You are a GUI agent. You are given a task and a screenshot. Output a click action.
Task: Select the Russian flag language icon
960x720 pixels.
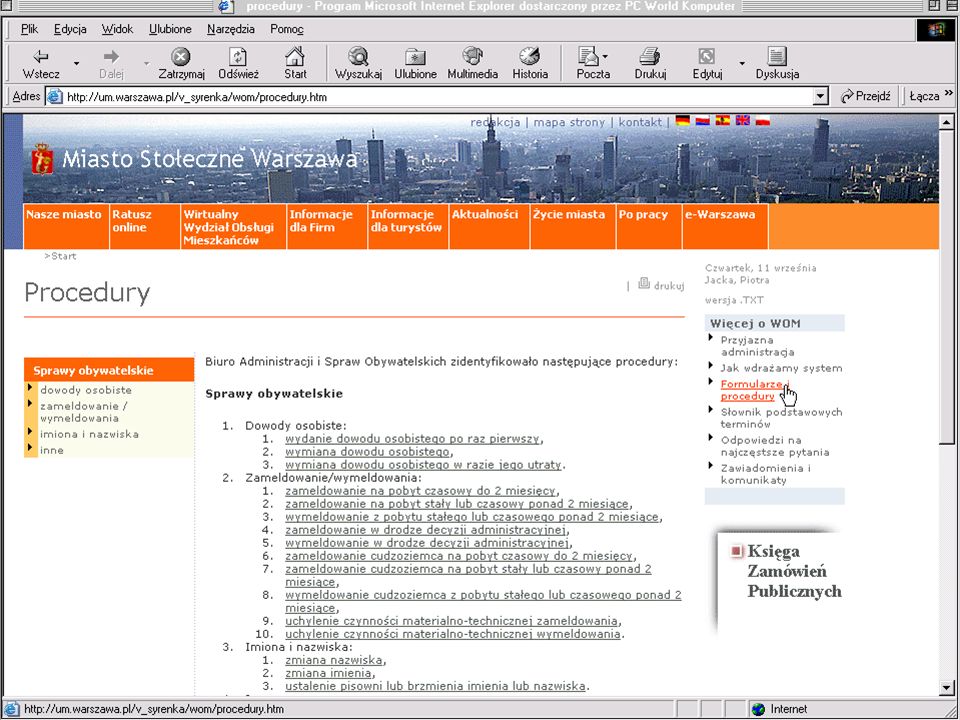click(703, 121)
